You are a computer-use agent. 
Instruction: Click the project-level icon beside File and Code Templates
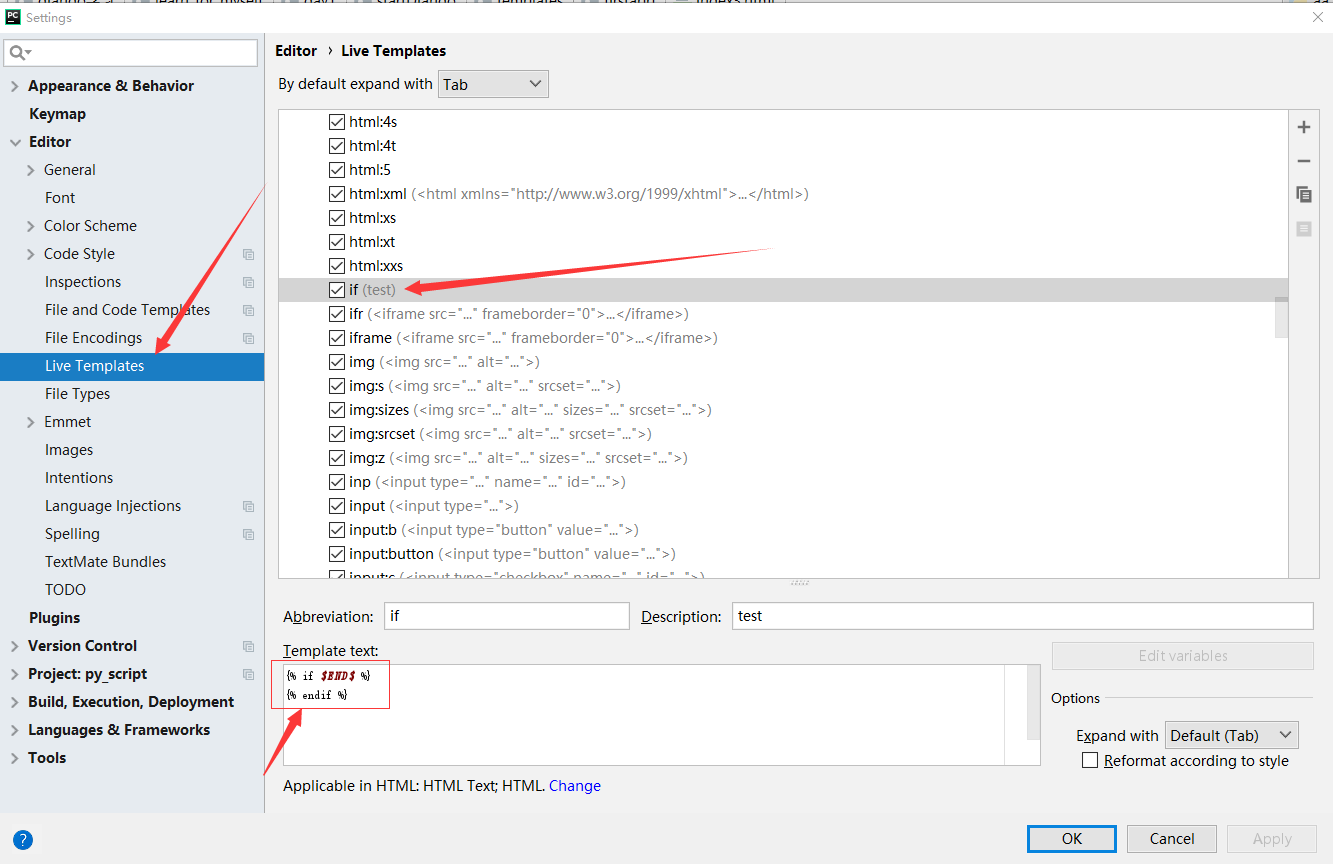(x=248, y=310)
